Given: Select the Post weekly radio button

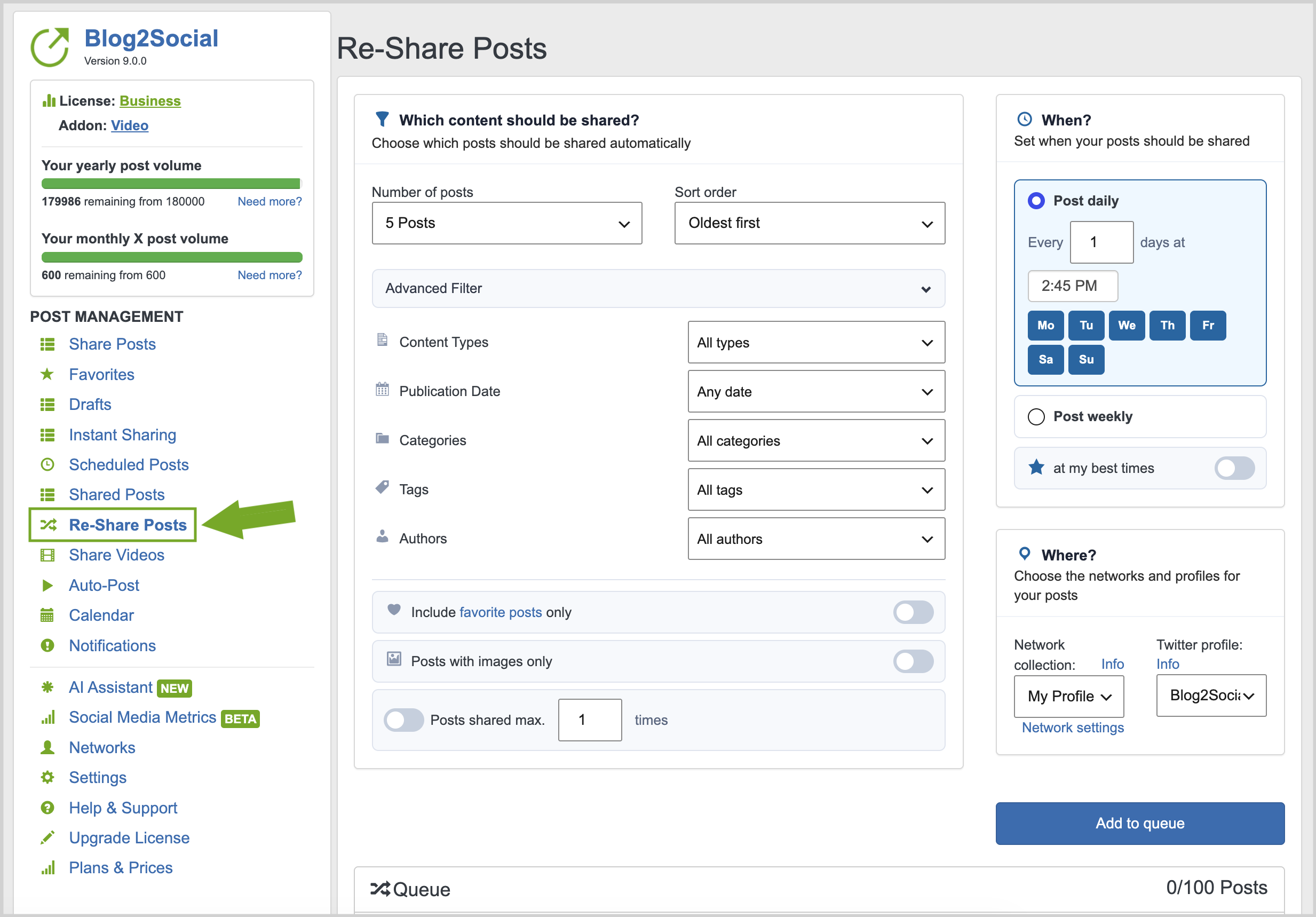Looking at the screenshot, I should coord(1036,417).
